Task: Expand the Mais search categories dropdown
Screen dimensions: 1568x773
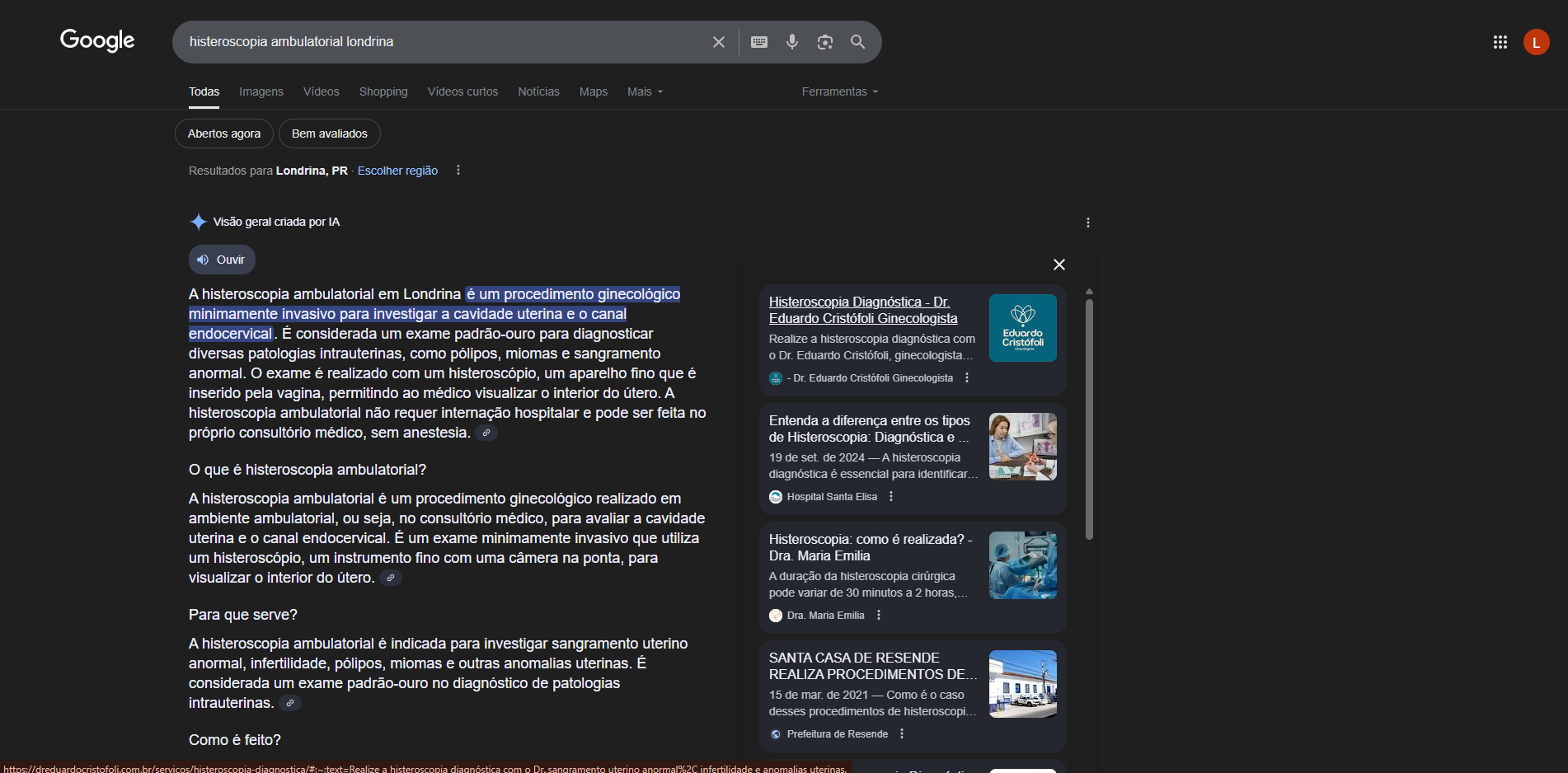Action: (645, 91)
